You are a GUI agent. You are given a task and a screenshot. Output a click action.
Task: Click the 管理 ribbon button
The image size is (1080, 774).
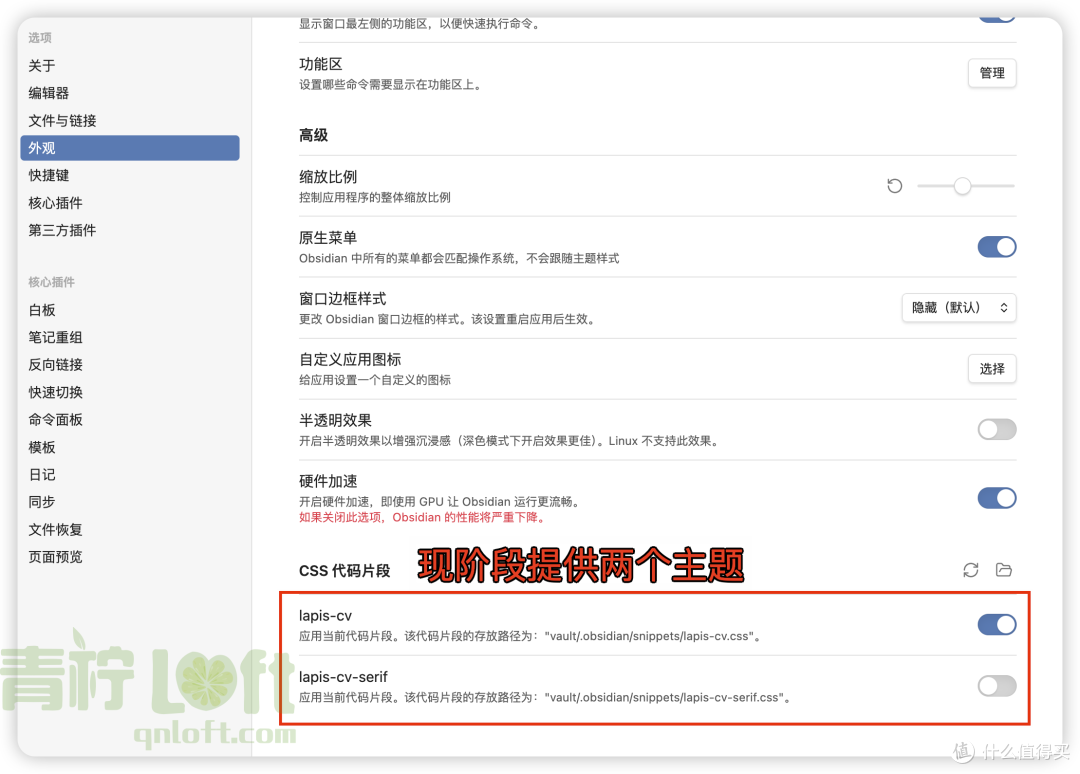[x=992, y=73]
